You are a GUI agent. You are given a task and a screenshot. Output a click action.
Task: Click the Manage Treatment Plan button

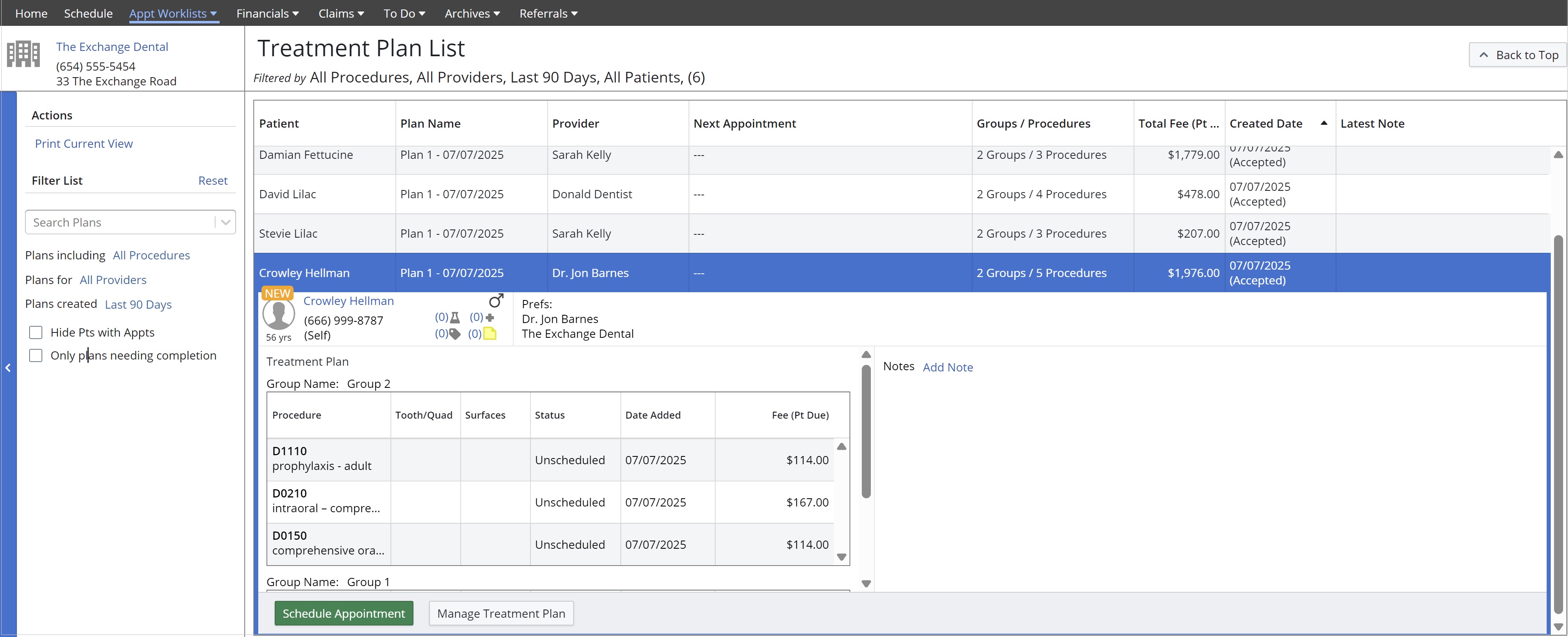501,613
